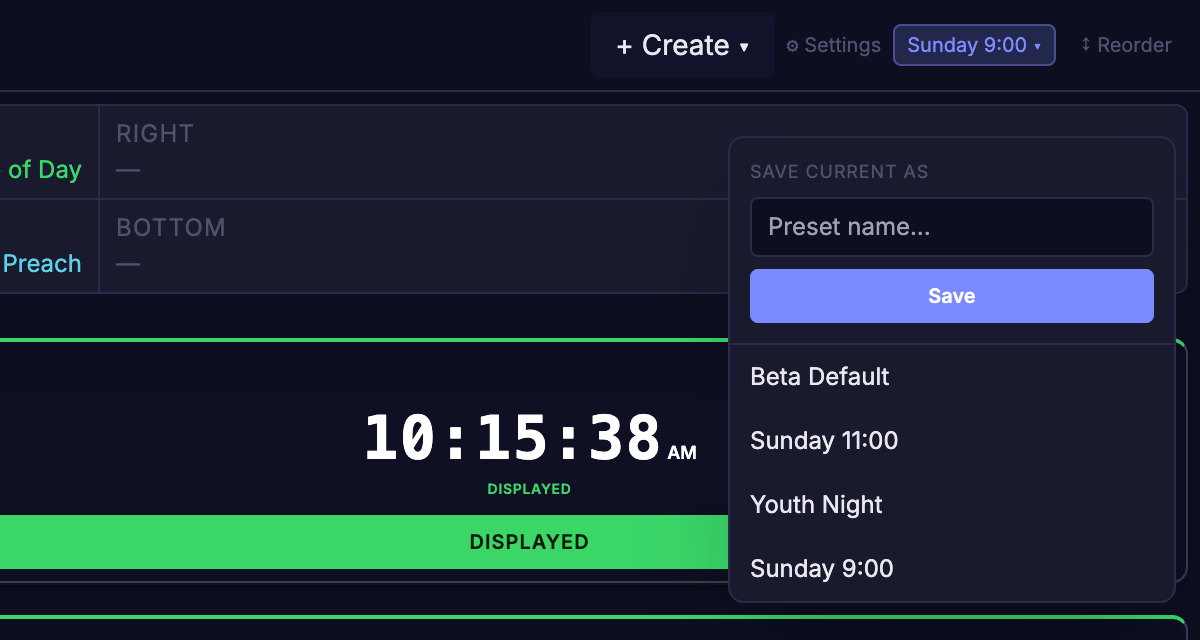Click the BOTTOM slot label
Screen dimensions: 1200x640
click(171, 227)
